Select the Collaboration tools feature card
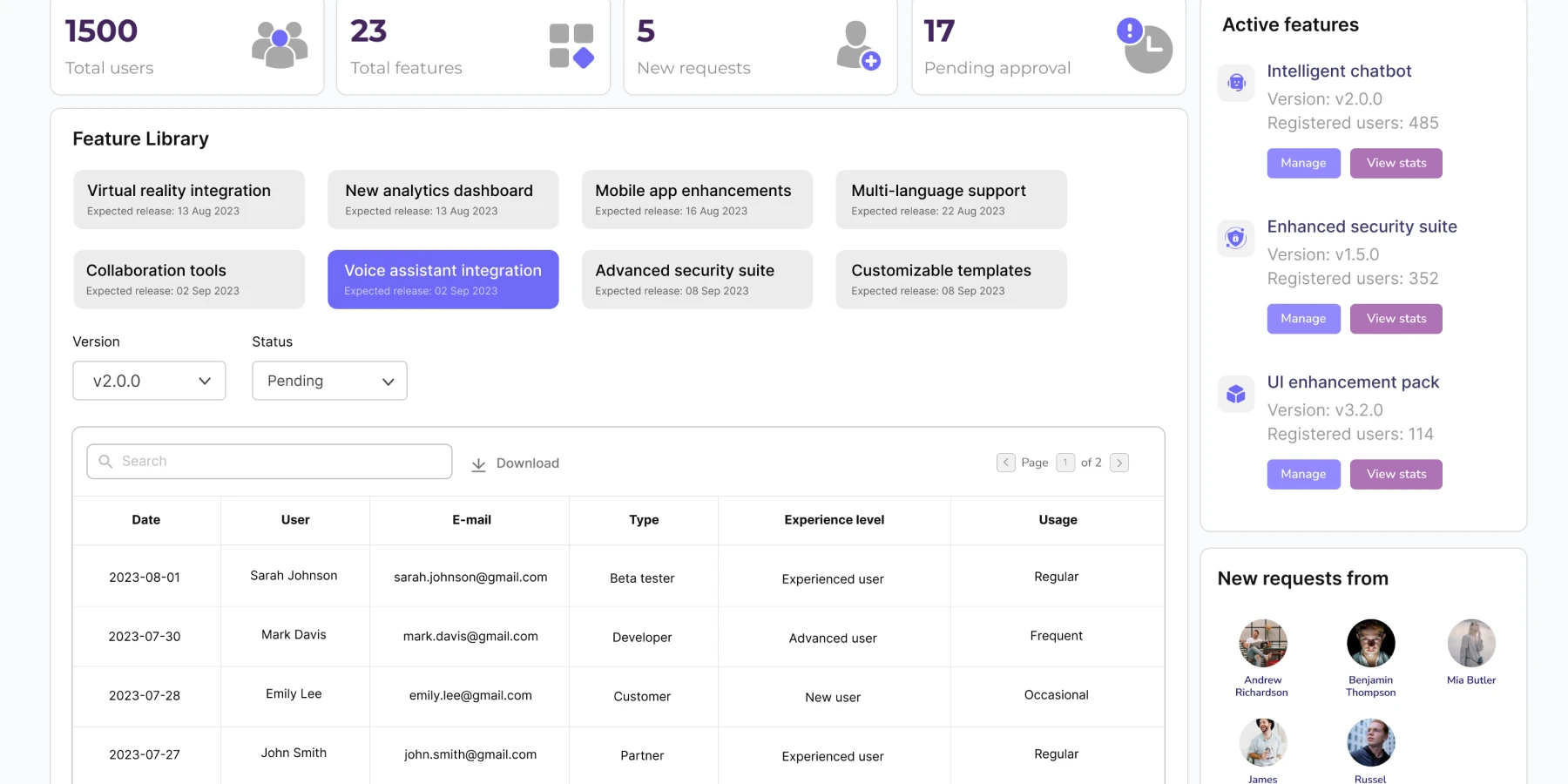Viewport: 1568px width, 784px height. tap(189, 280)
